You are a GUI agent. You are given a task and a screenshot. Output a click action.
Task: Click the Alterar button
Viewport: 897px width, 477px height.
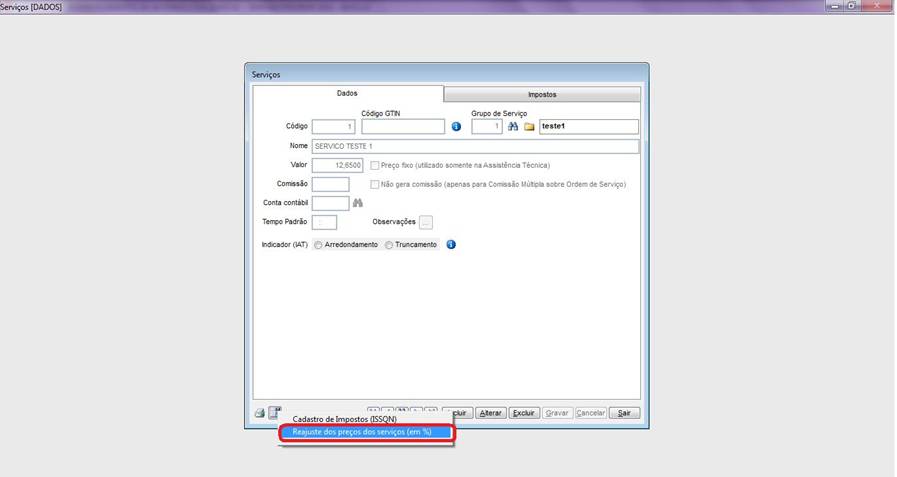[x=490, y=413]
